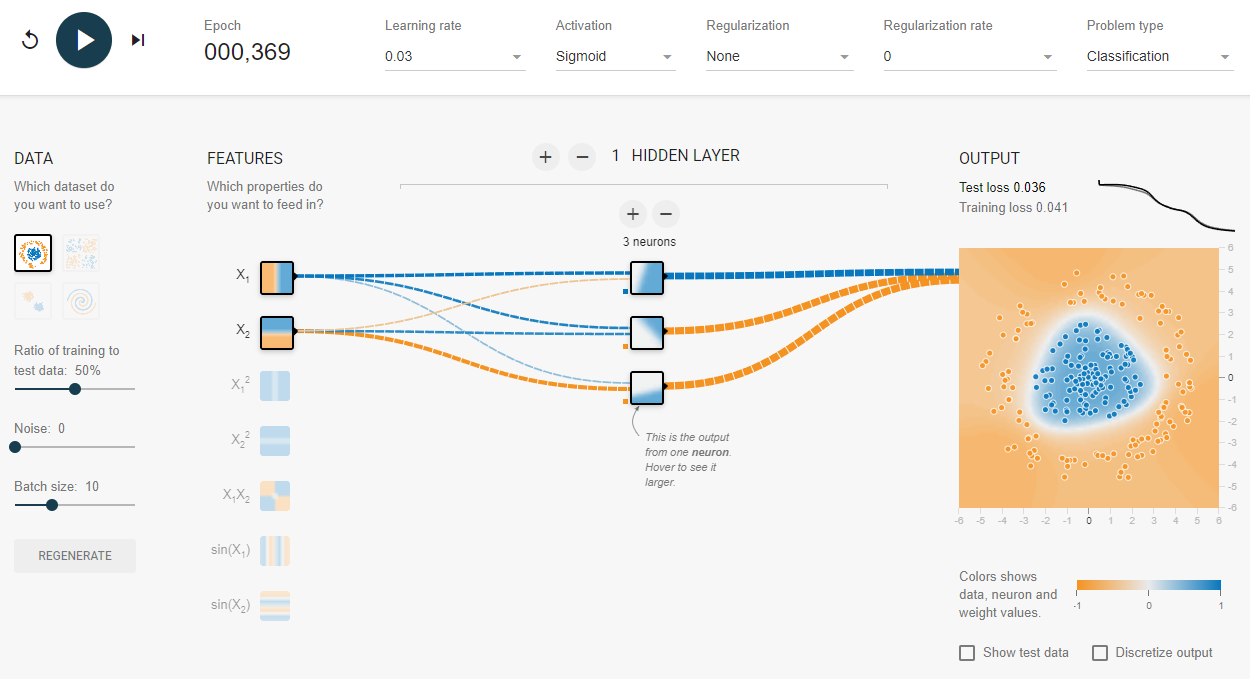Image resolution: width=1250 pixels, height=679 pixels.
Task: Enable the sin(X1) feature
Action: coord(275,551)
